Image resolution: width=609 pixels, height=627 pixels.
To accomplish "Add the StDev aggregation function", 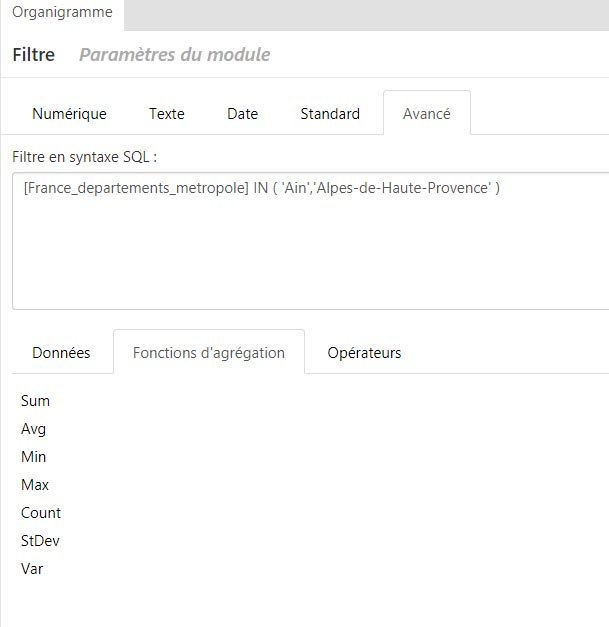I will [40, 541].
